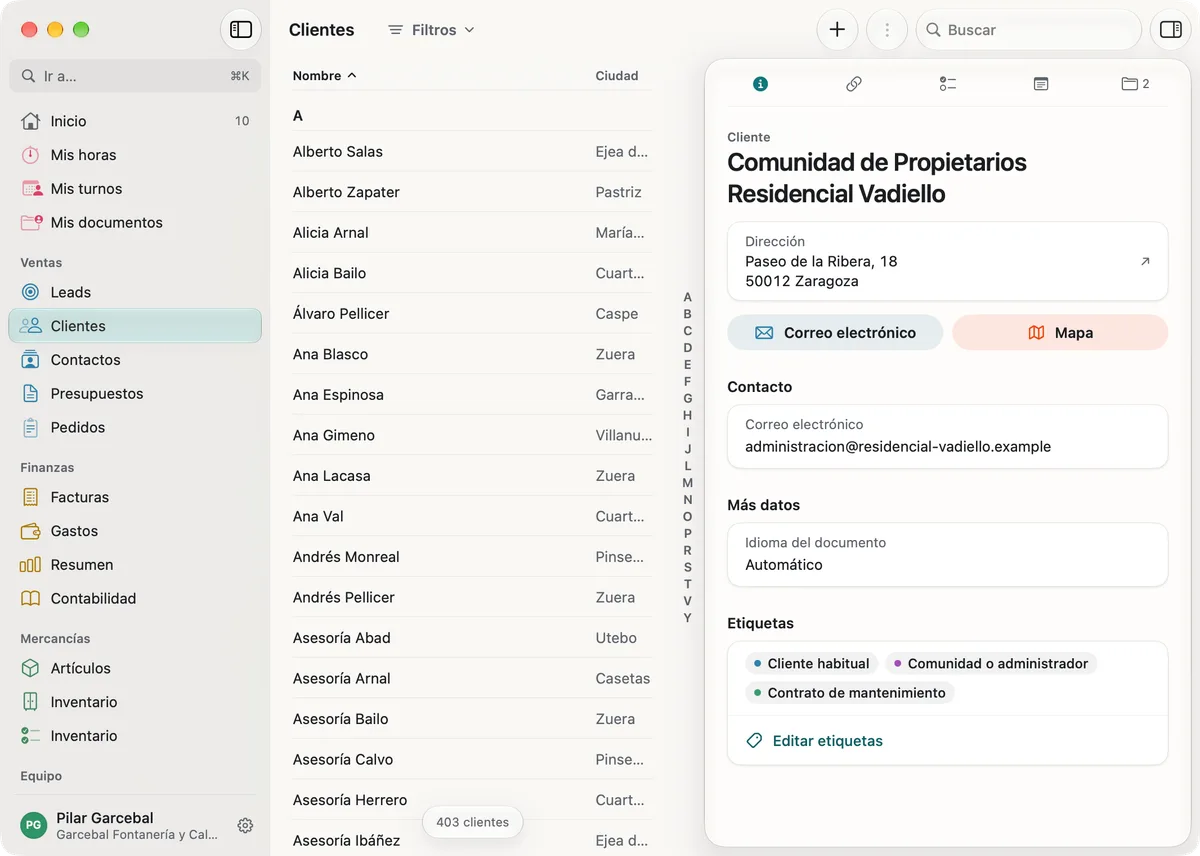Select the Alicia Arnal client row
Image resolution: width=1200 pixels, height=856 pixels.
(x=472, y=233)
